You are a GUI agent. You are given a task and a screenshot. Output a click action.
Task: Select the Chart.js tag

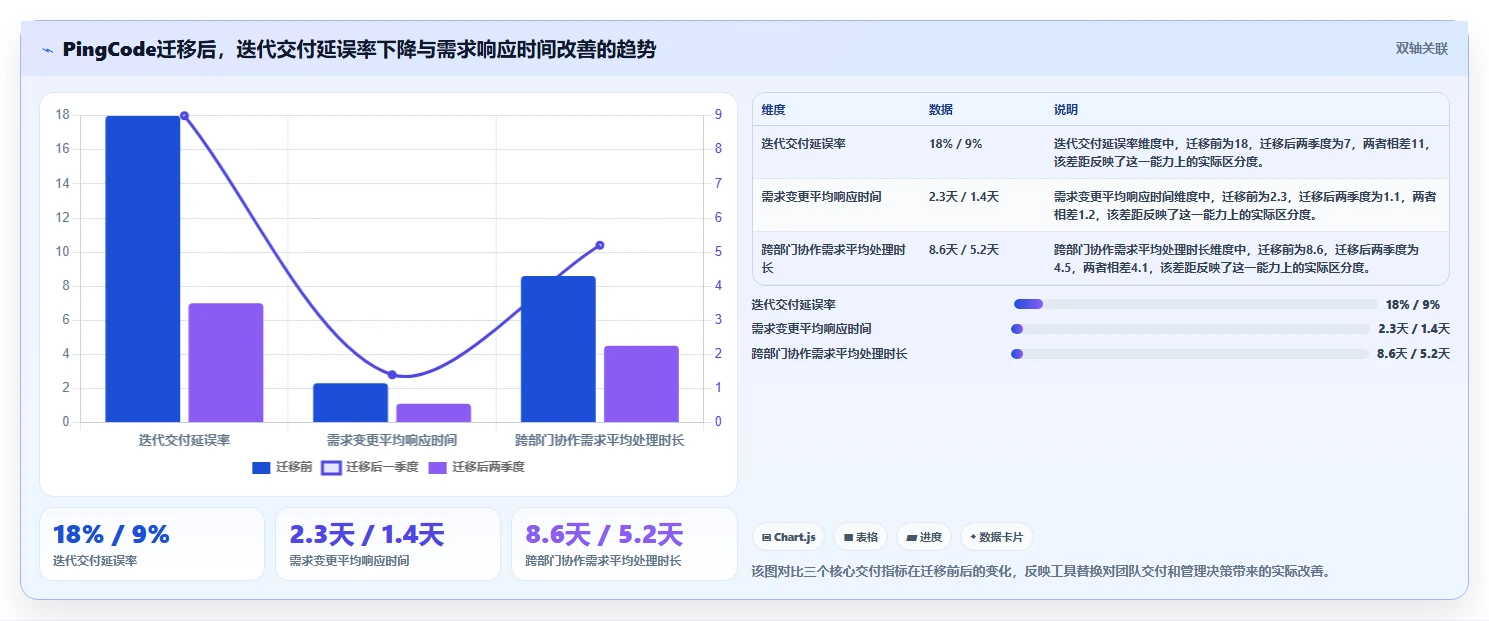click(x=789, y=537)
